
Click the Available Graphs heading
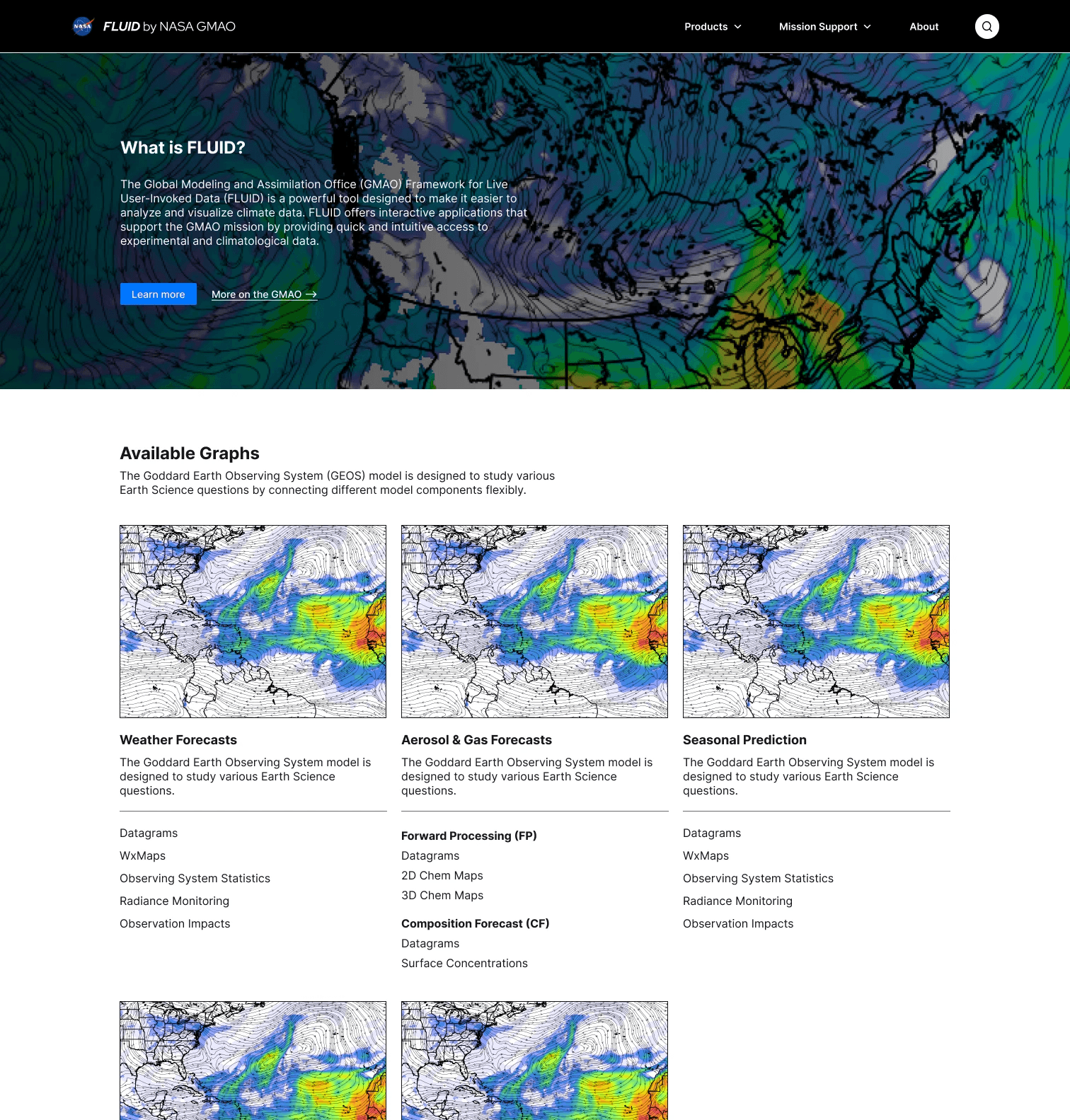click(190, 454)
